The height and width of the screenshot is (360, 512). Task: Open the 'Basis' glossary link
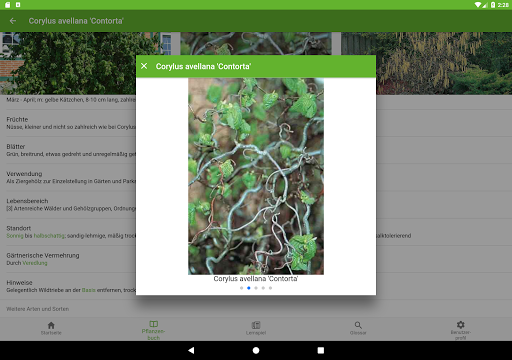click(x=89, y=290)
